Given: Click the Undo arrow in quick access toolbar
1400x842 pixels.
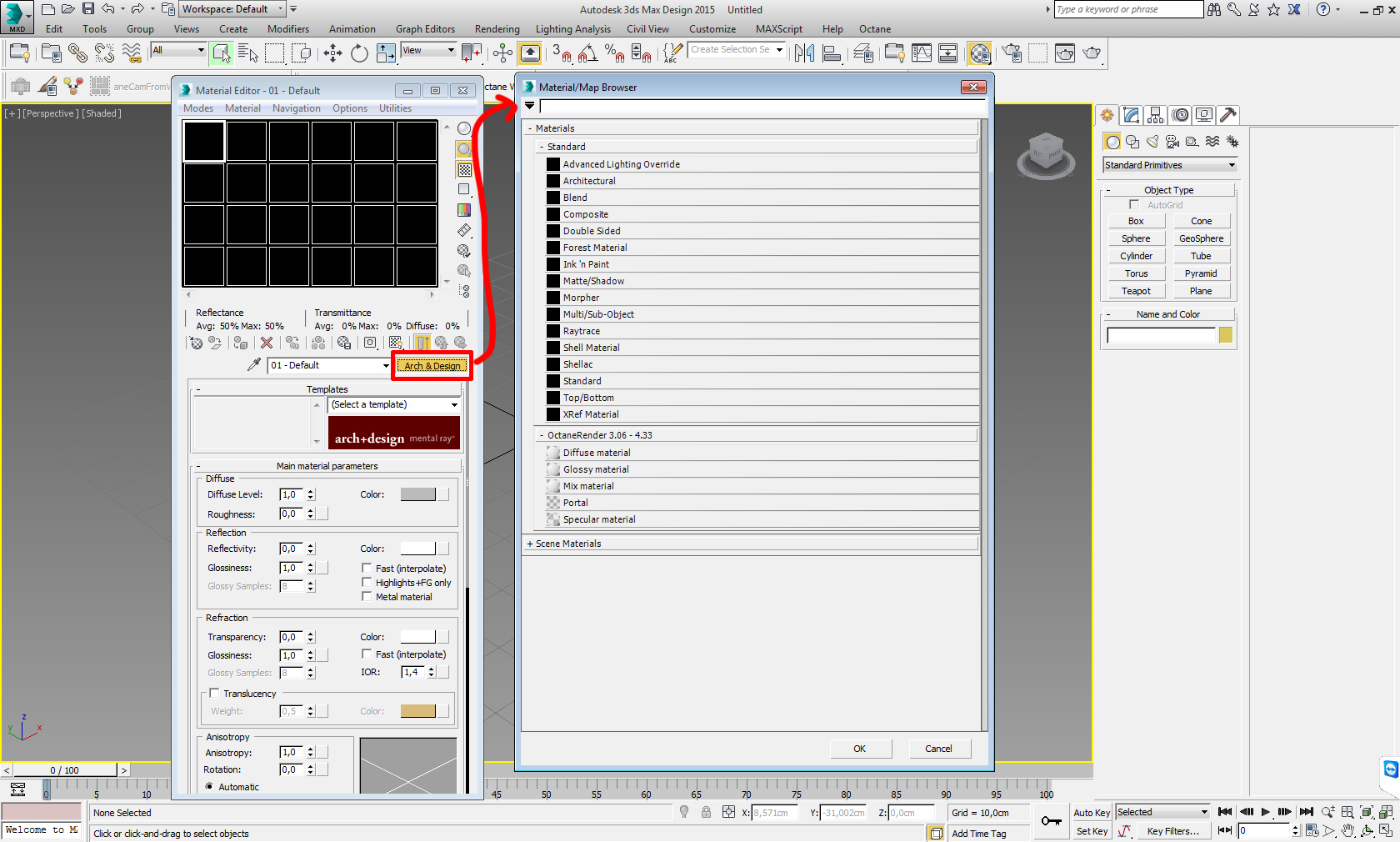Looking at the screenshot, I should [108, 9].
